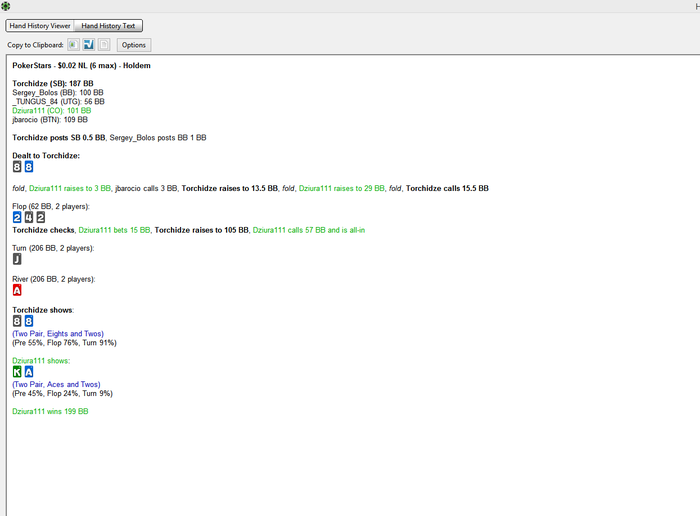Click 'Flop (62 BB, 2 players):' heading
Viewport: 700px width, 516px height.
coord(51,206)
